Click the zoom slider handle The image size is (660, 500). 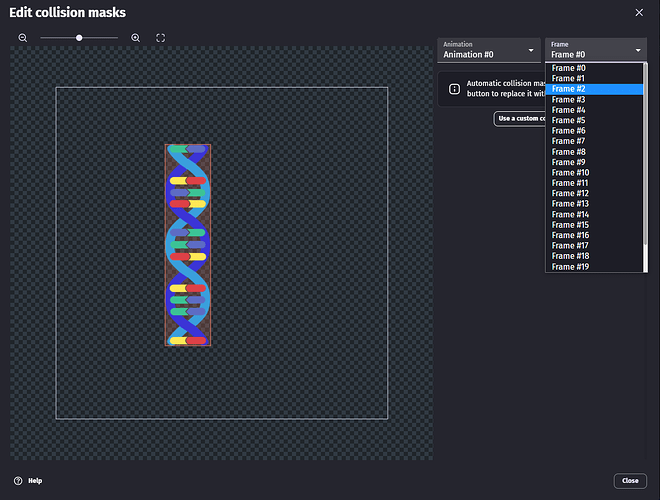tap(79, 38)
